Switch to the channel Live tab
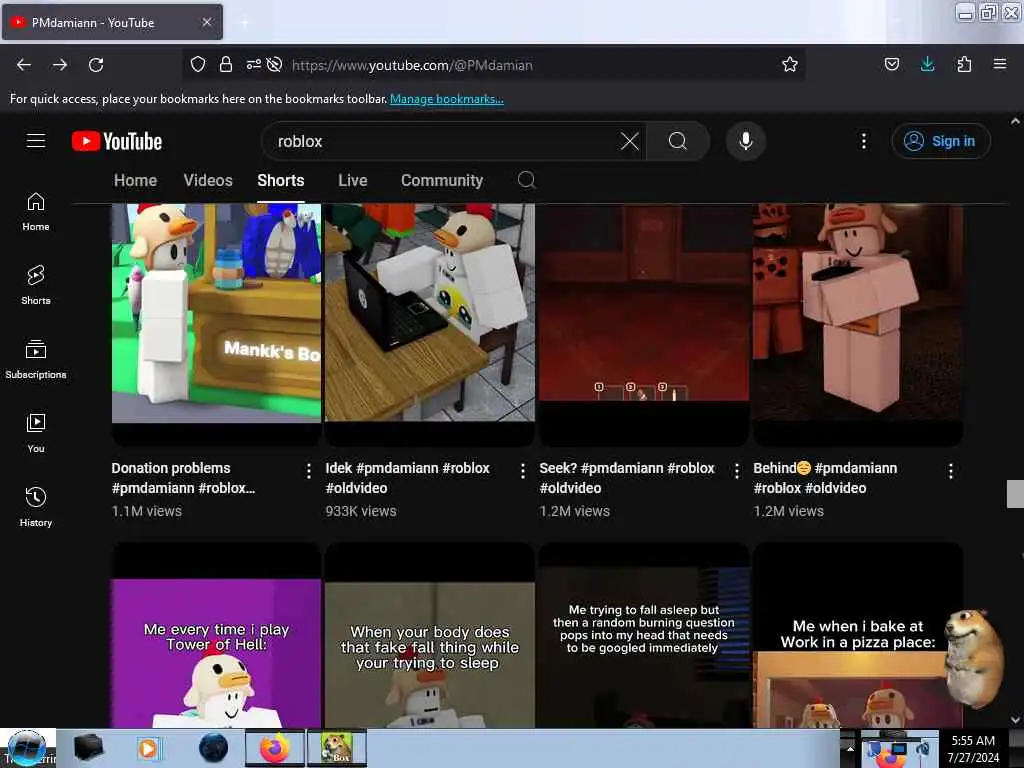The height and width of the screenshot is (768, 1024). pyautogui.click(x=353, y=180)
